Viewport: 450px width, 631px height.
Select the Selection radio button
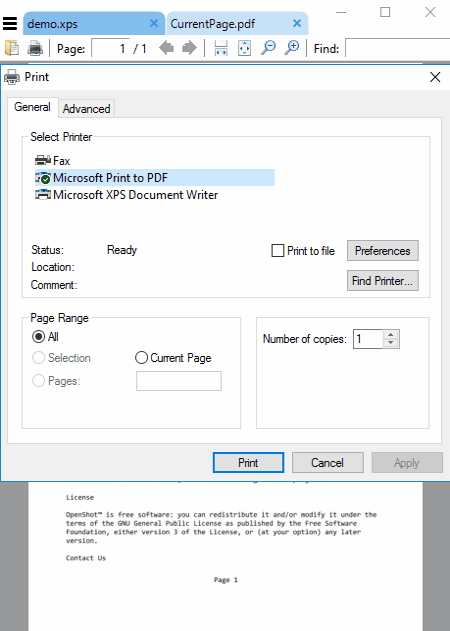coord(38,357)
